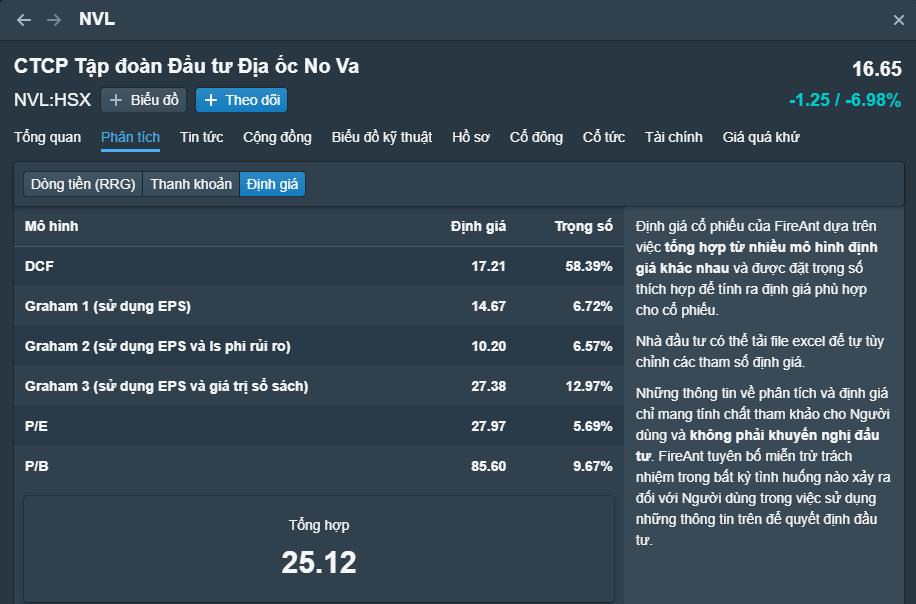Click Graham 2 valuation 10.20

(488, 346)
